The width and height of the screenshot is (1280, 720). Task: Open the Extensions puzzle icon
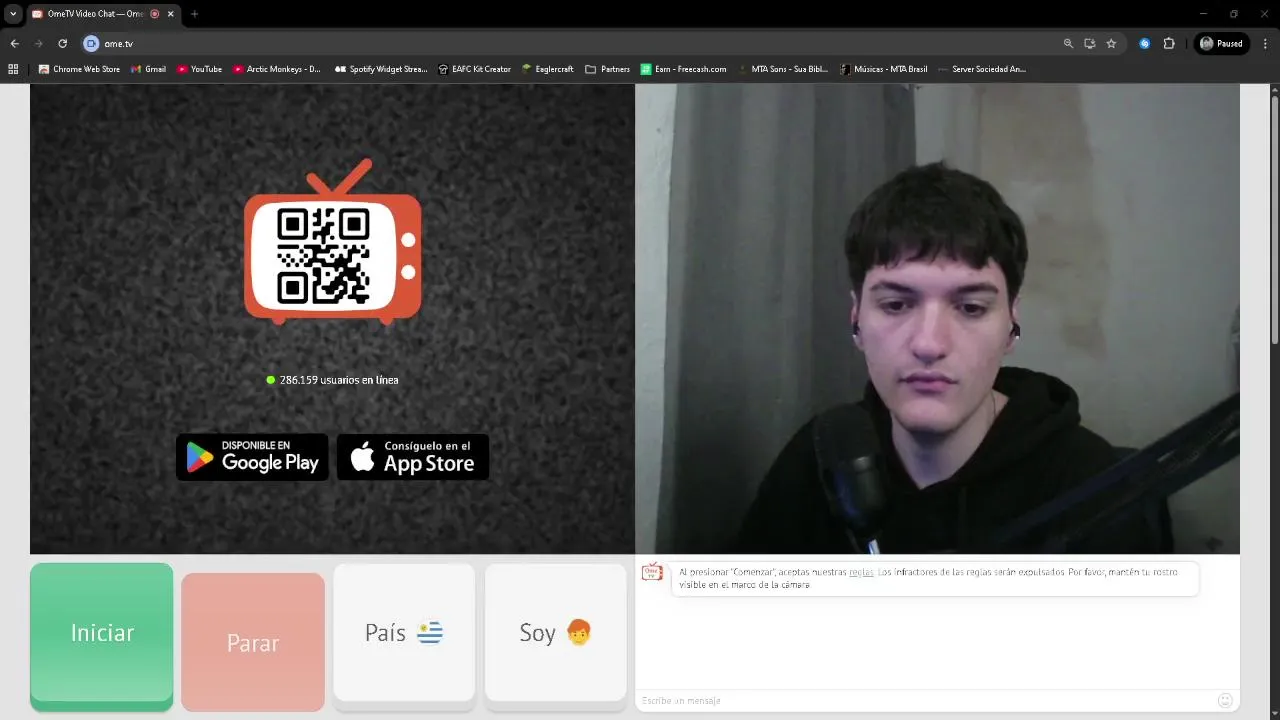pos(1169,43)
